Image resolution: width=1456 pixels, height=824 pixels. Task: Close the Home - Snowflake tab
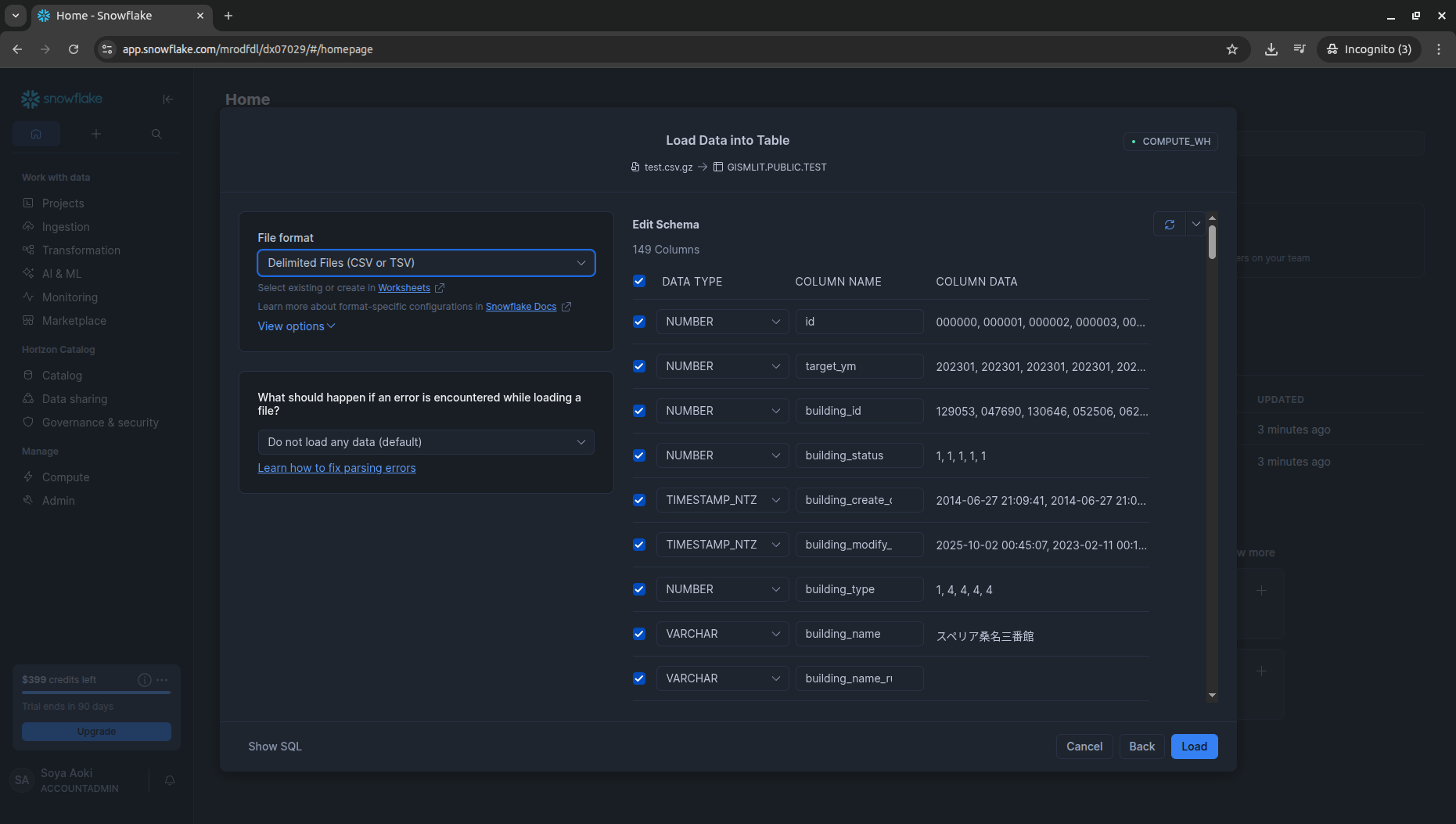pos(200,16)
